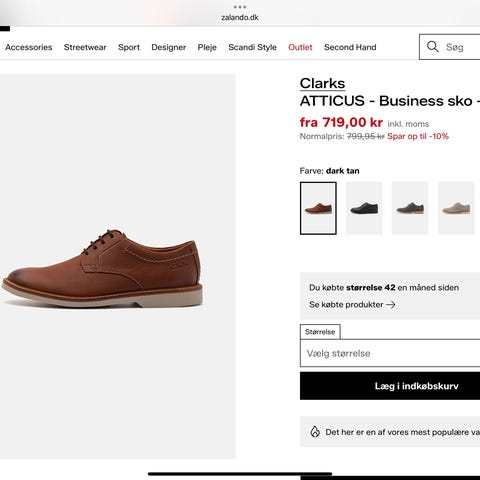This screenshot has height=480, width=480.
Task: Select the black shoe color variant
Action: (x=364, y=208)
